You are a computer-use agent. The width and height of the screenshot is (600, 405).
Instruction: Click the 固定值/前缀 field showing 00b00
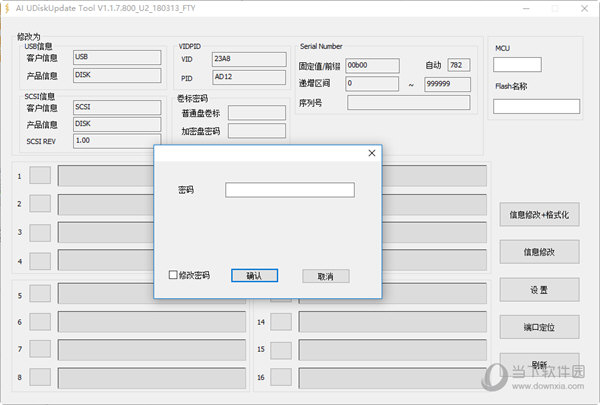coord(371,65)
